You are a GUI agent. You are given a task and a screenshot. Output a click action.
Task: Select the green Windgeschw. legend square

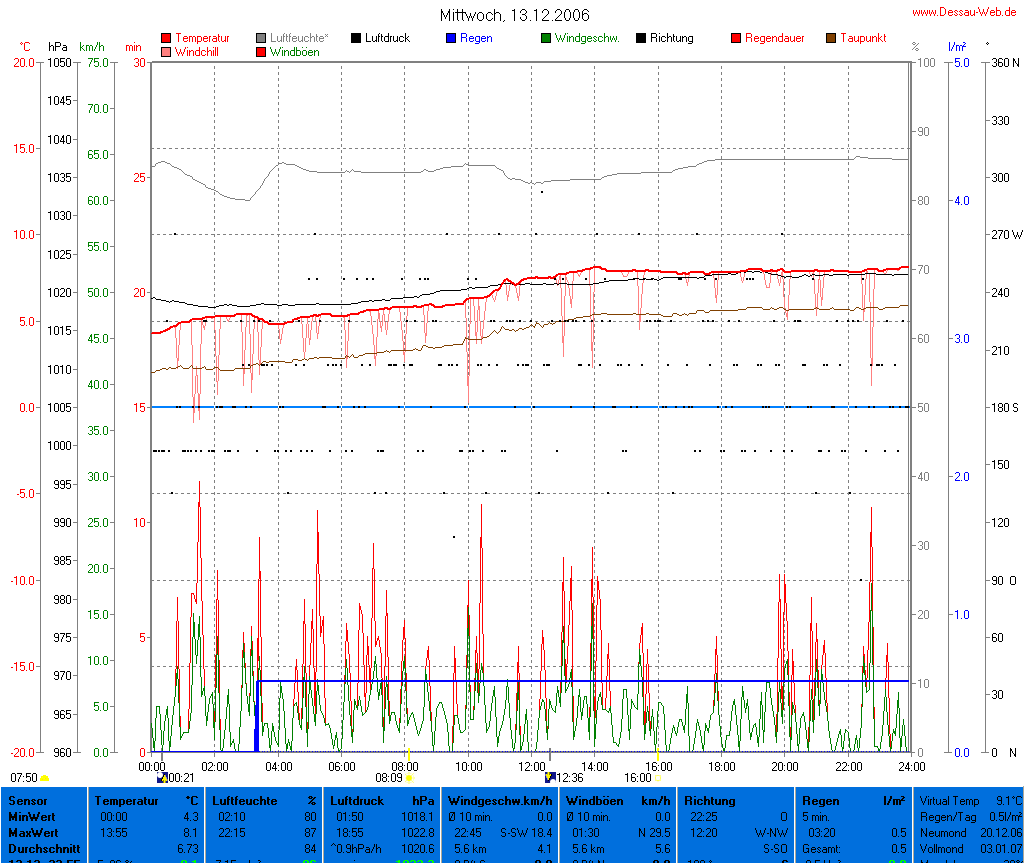coord(546,38)
